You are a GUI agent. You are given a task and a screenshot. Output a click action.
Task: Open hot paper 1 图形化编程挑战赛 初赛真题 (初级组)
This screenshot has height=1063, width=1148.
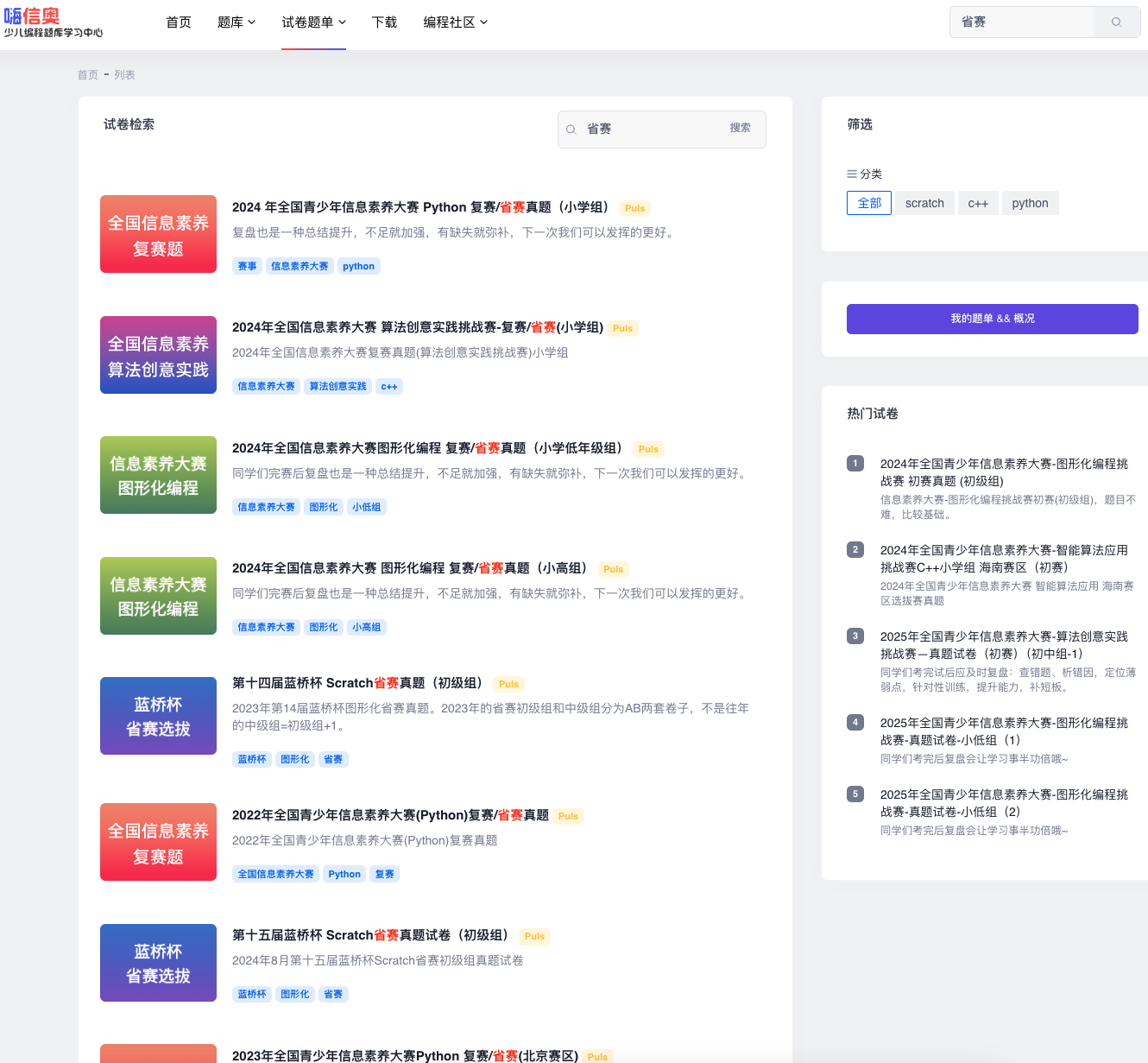pyautogui.click(x=1004, y=472)
